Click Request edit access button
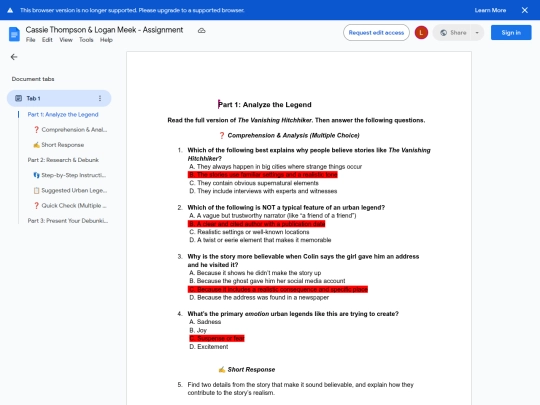The image size is (540, 405). (376, 33)
